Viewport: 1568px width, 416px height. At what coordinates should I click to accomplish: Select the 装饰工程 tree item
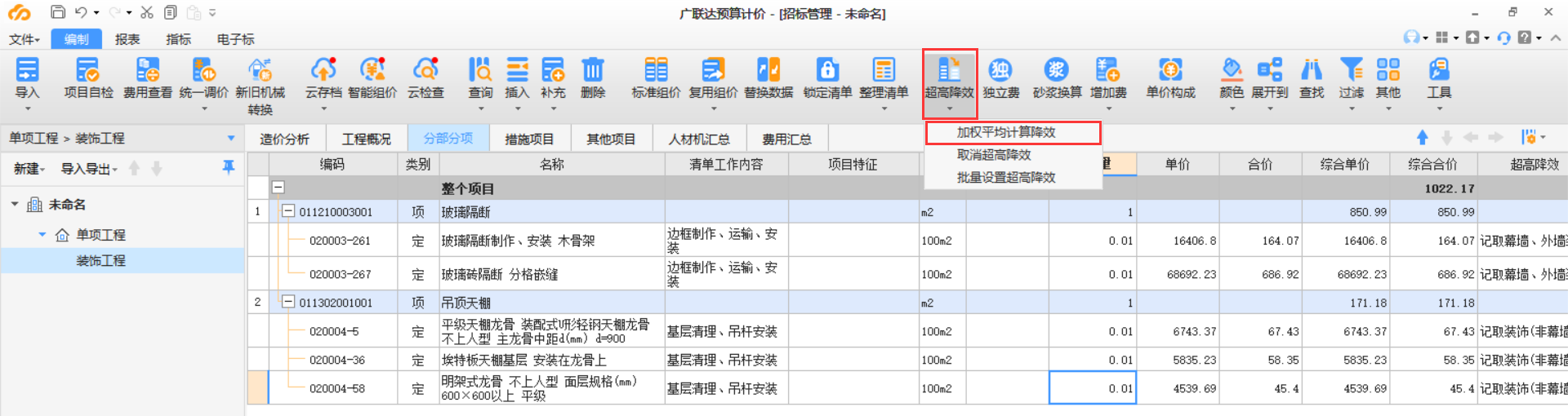(x=100, y=261)
